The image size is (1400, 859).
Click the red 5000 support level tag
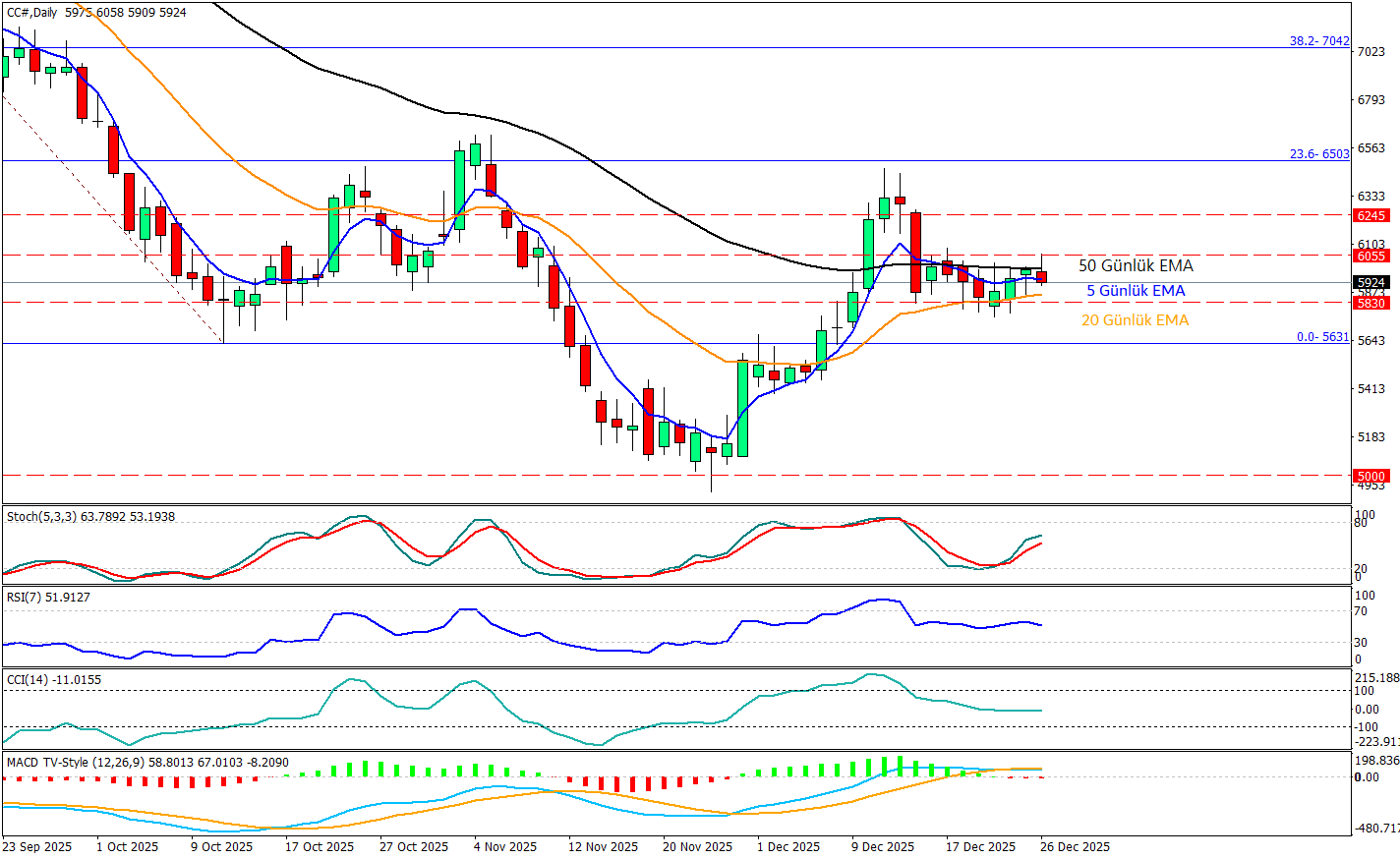pyautogui.click(x=1371, y=477)
